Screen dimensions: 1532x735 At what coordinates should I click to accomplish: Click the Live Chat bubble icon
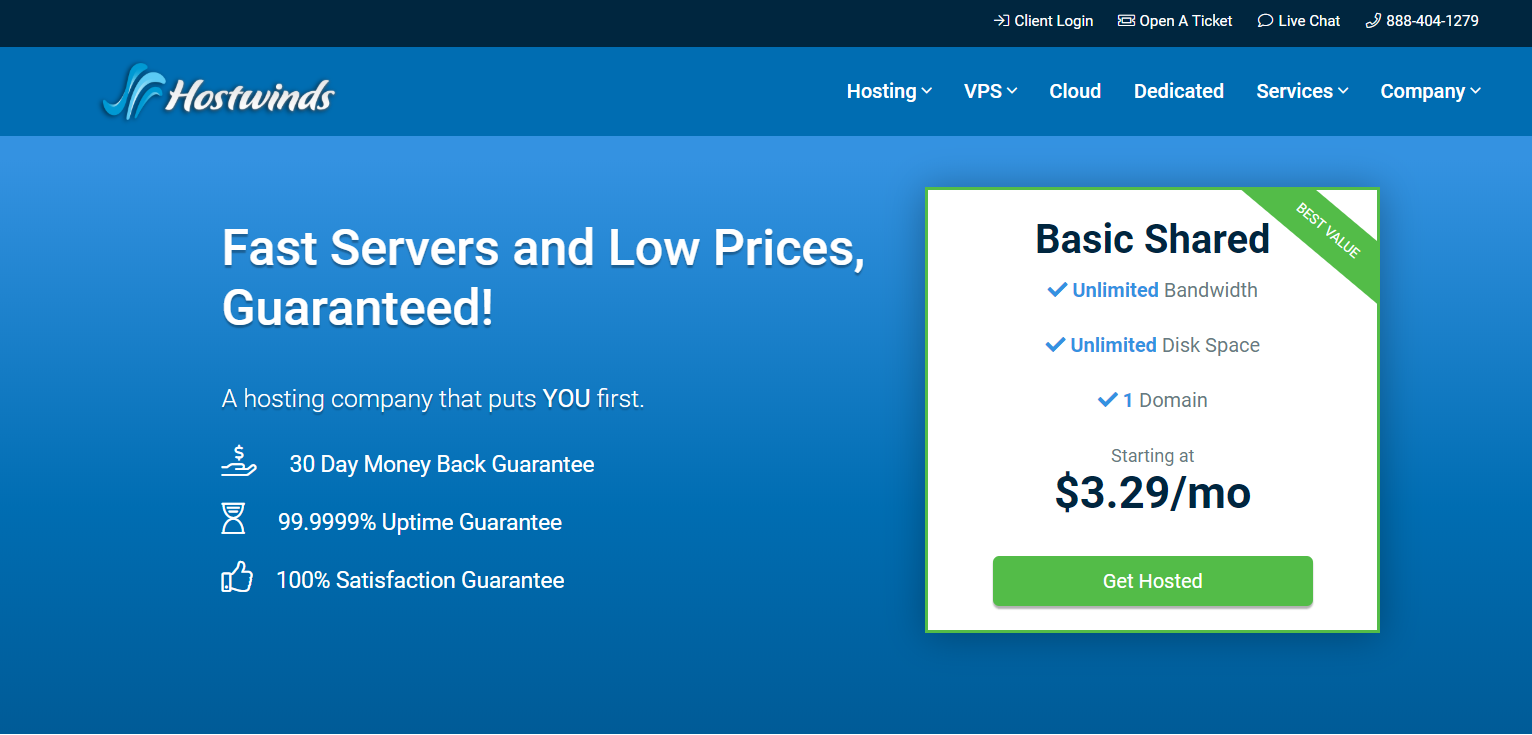(1265, 21)
